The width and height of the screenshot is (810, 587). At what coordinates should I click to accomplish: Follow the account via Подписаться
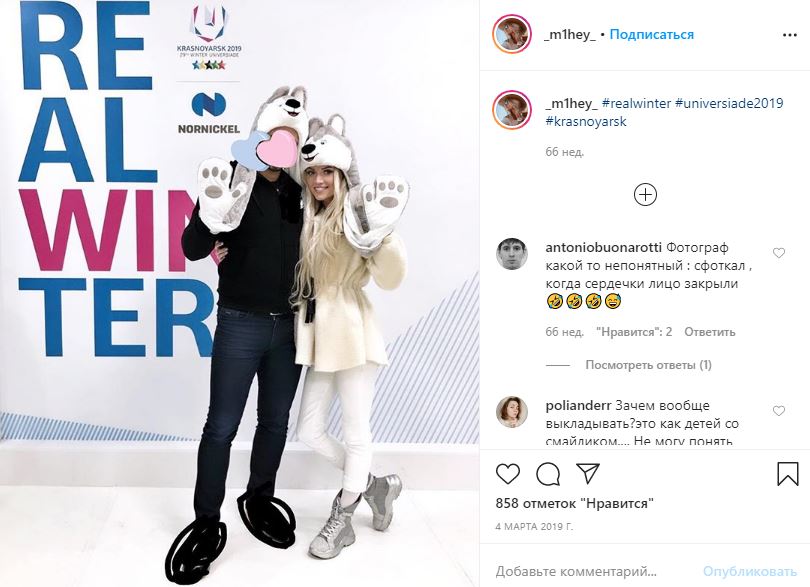point(651,35)
